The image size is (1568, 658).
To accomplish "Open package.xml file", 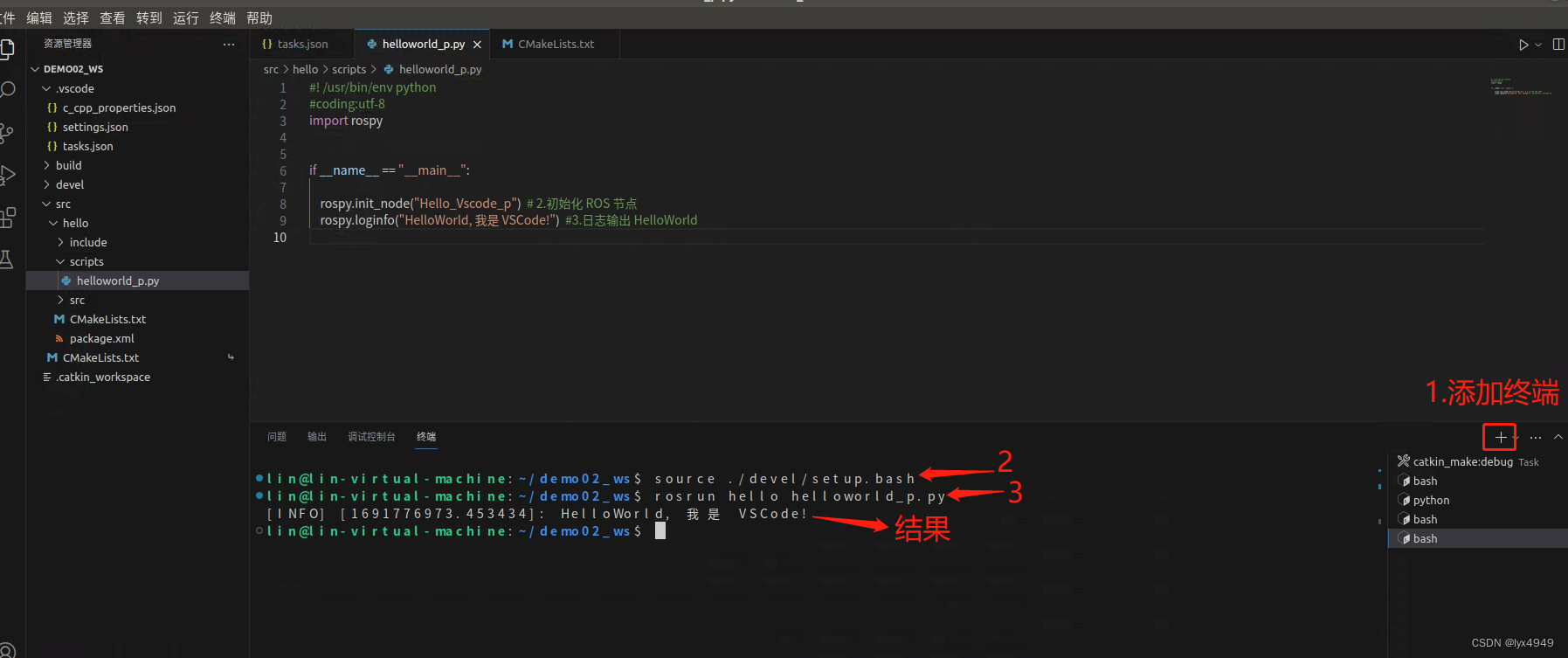I will 137,338.
